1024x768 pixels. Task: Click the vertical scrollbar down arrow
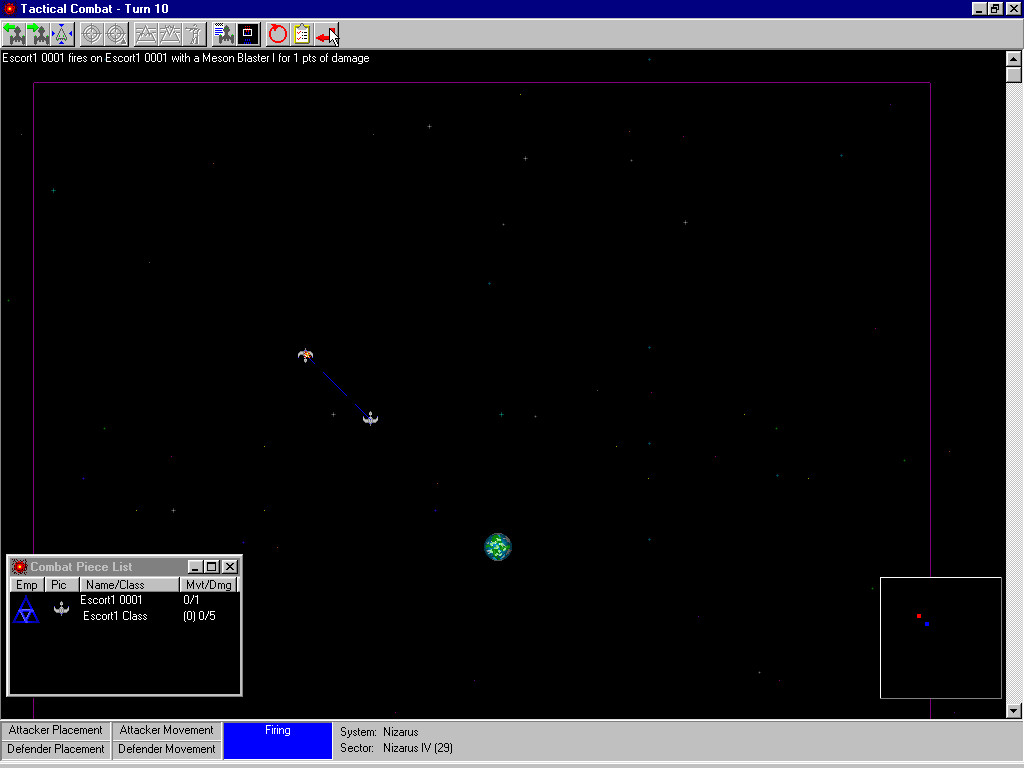(x=1014, y=711)
